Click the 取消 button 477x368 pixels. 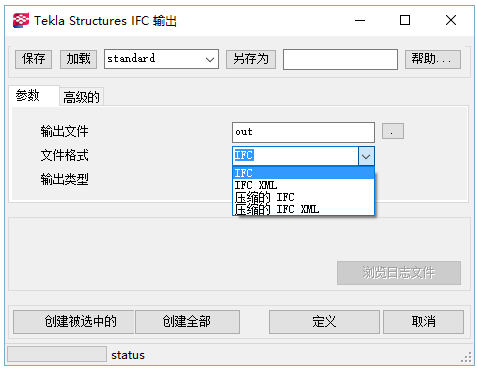click(423, 322)
